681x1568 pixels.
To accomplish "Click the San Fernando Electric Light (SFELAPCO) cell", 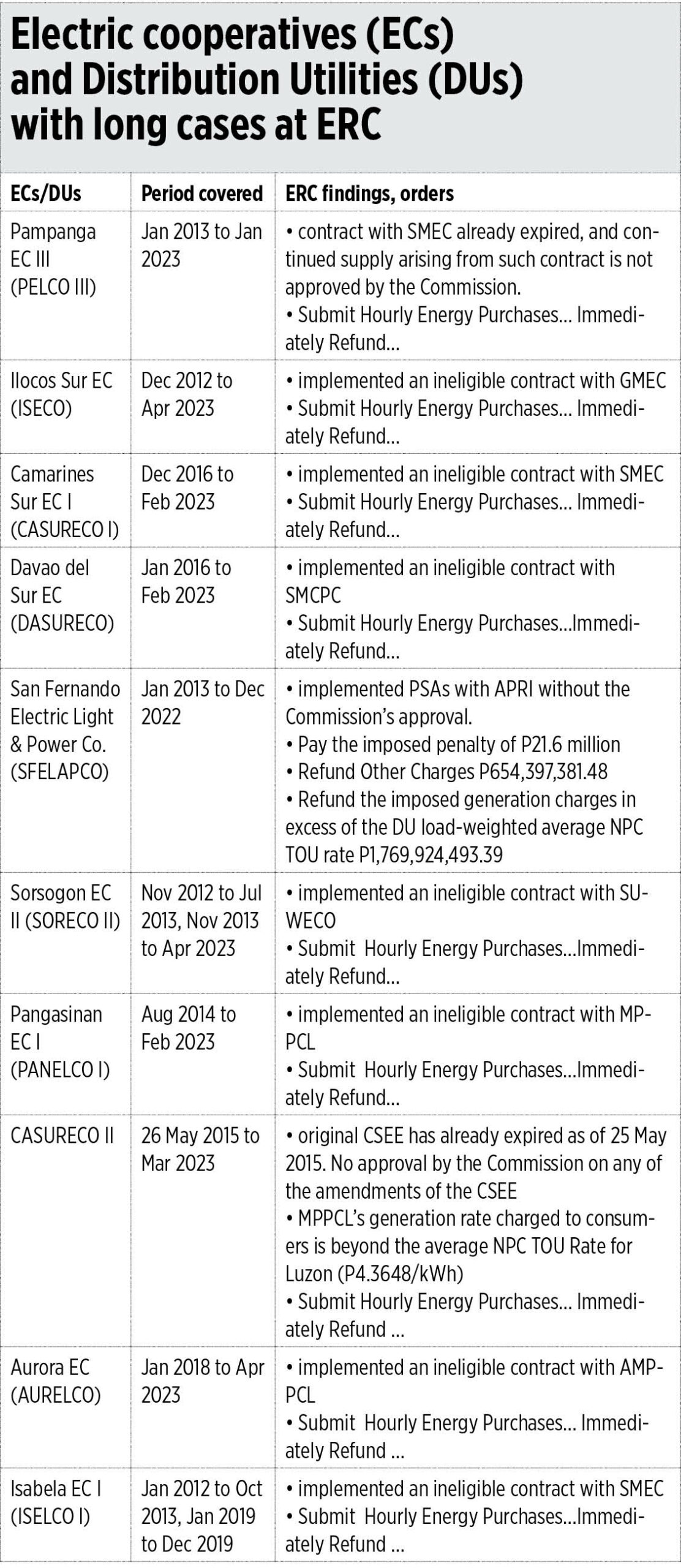I will coord(65,730).
